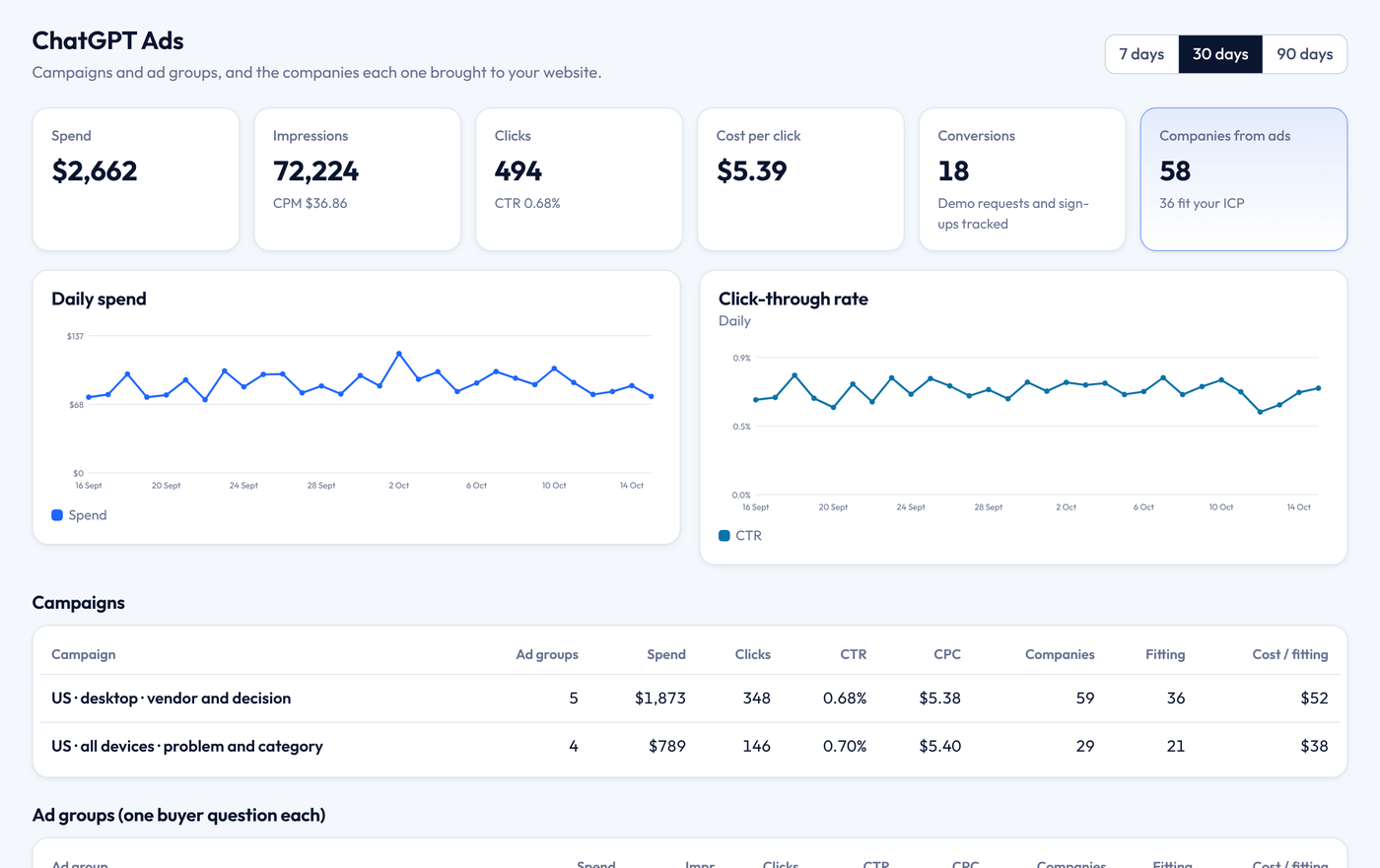
Task: Click the ChatGPT Ads page title
Action: [x=108, y=40]
